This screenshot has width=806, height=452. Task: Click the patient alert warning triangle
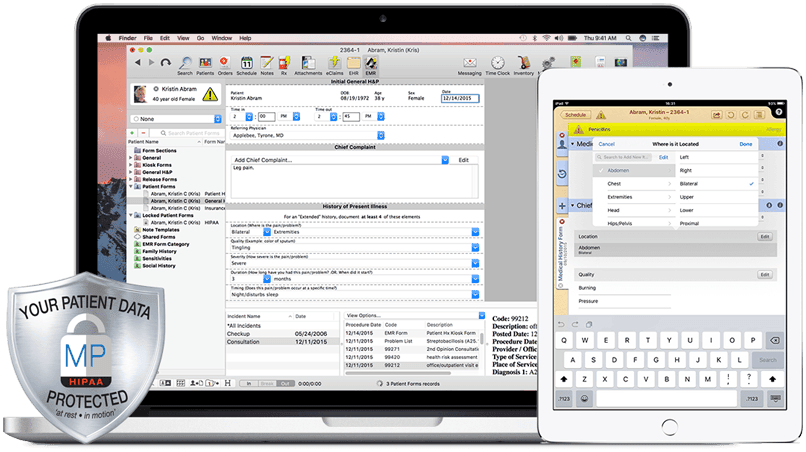[210, 94]
